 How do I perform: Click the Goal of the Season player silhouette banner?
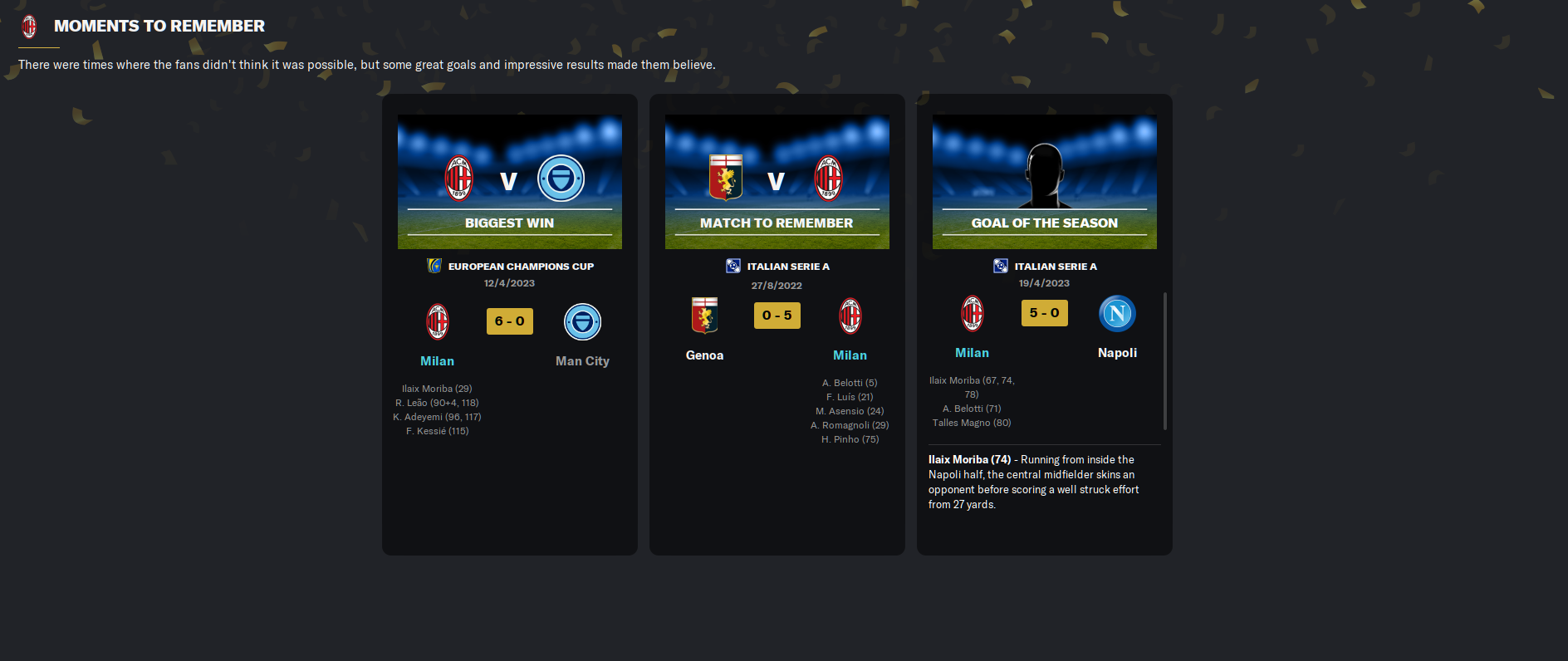[1045, 182]
